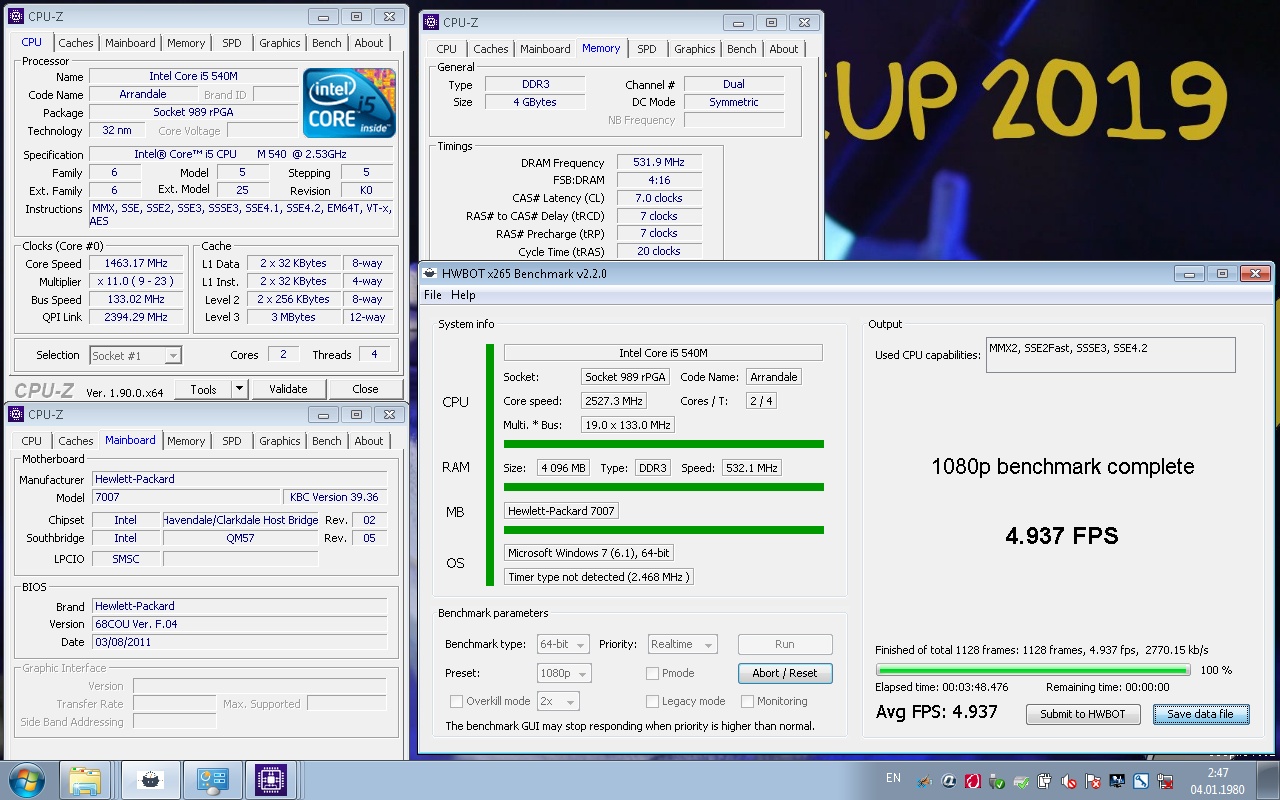1280x800 pixels.
Task: Enable the Pmode checkbox
Action: click(652, 673)
